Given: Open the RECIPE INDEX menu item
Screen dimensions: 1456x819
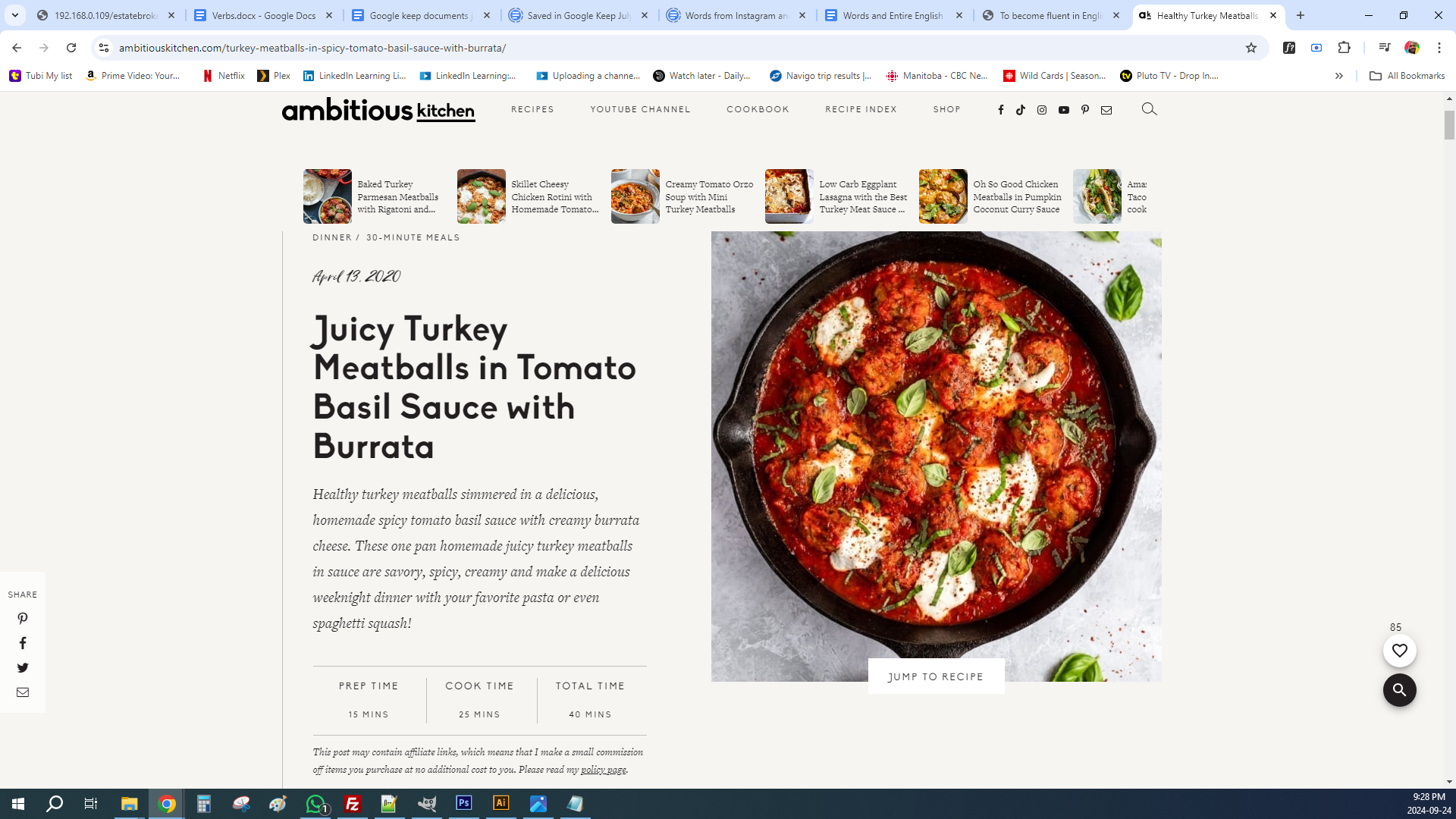Looking at the screenshot, I should click(861, 109).
